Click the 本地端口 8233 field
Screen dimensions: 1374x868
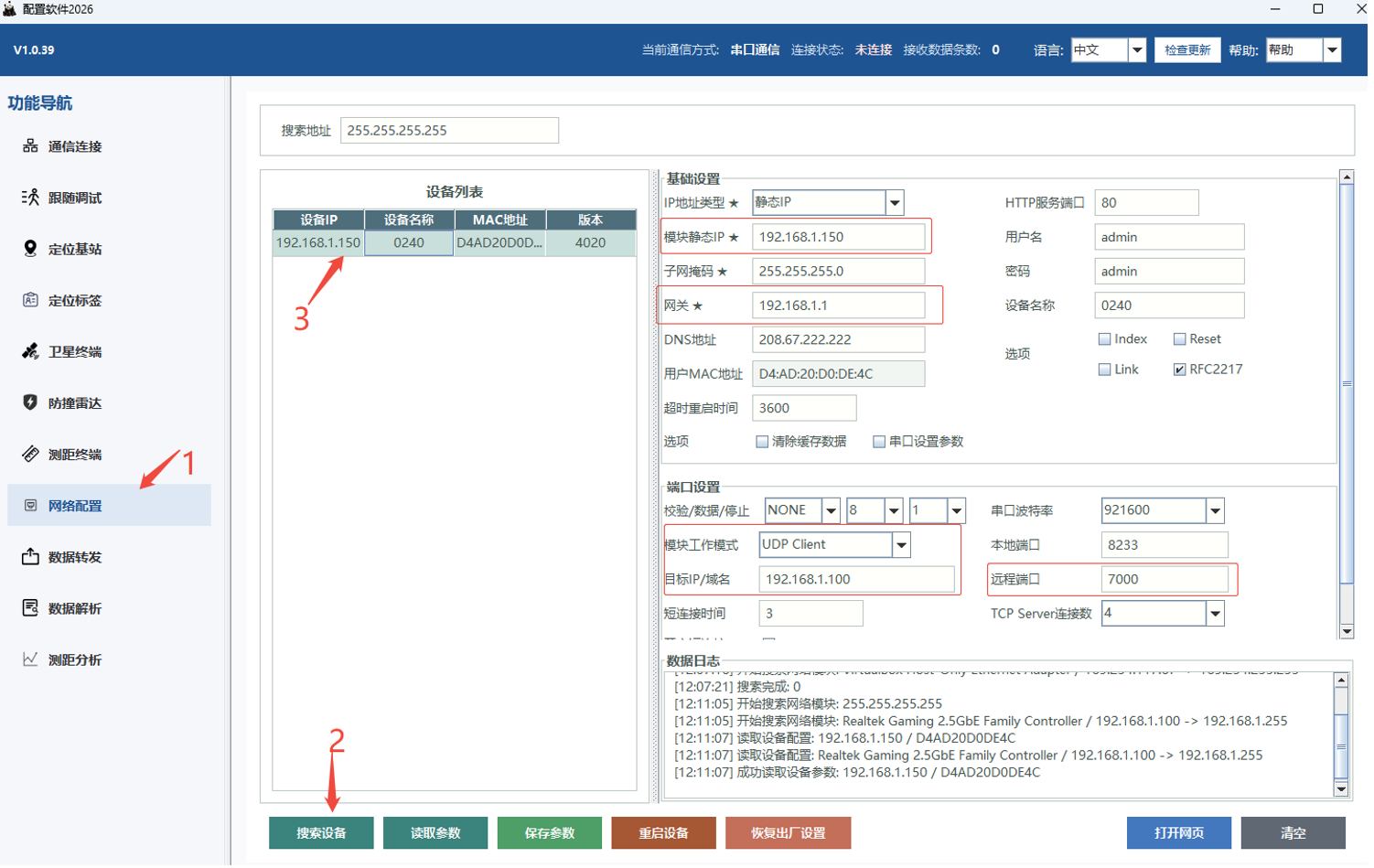(x=1165, y=545)
